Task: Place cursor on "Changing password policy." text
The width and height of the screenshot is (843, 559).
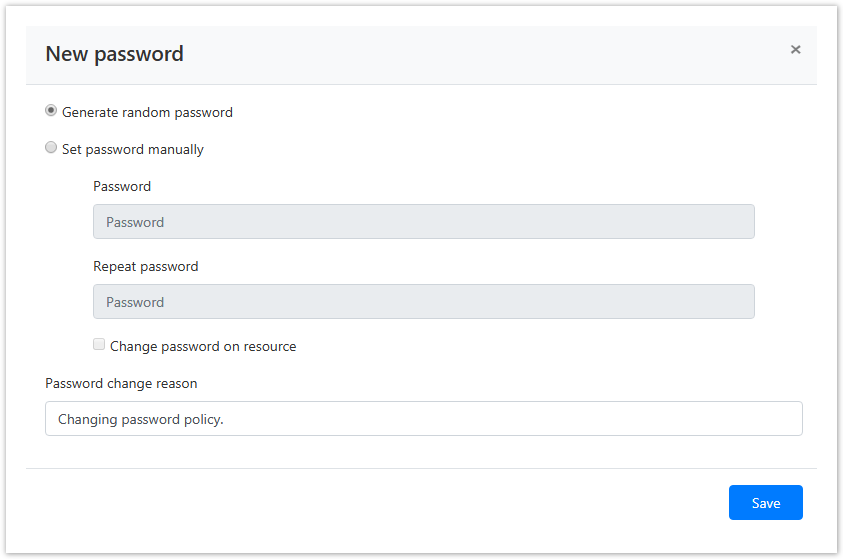Action: tap(141, 420)
